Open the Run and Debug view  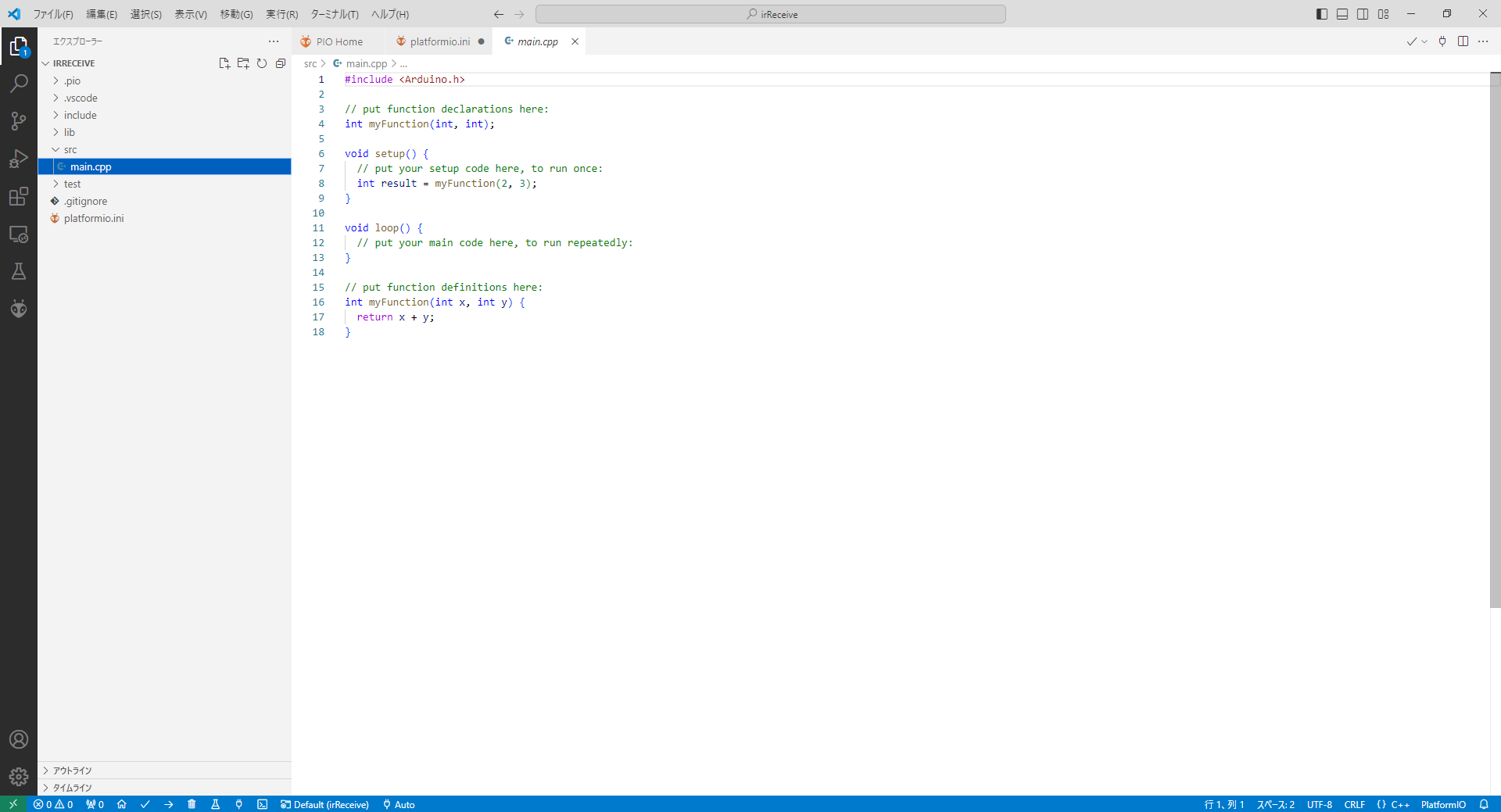pyautogui.click(x=19, y=159)
